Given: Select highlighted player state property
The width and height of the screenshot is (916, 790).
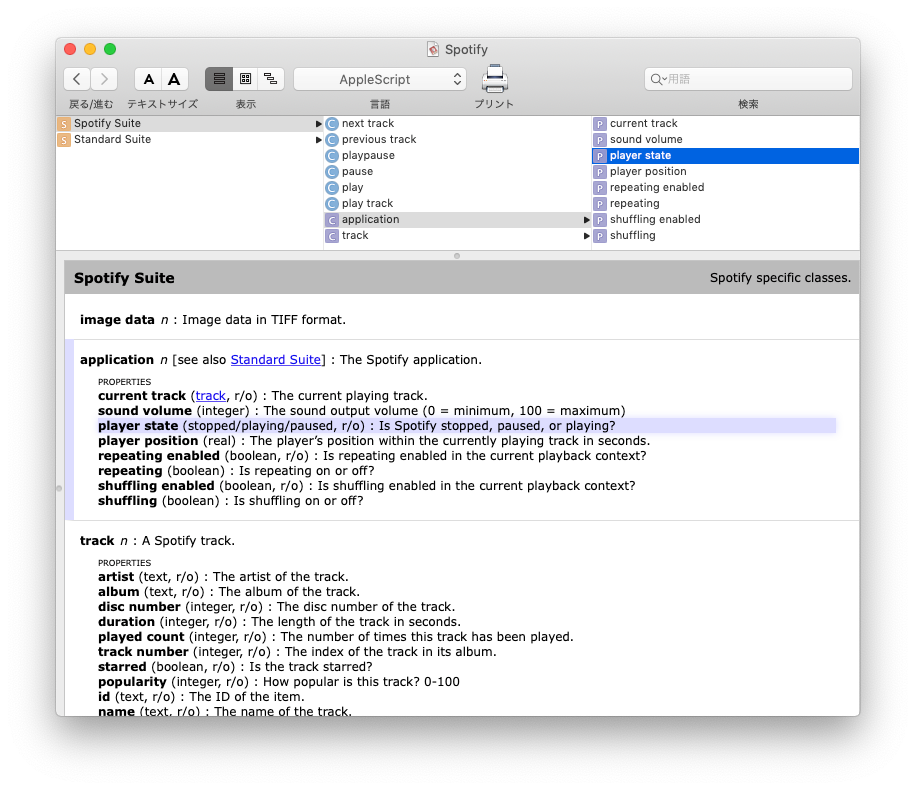Looking at the screenshot, I should pos(726,155).
